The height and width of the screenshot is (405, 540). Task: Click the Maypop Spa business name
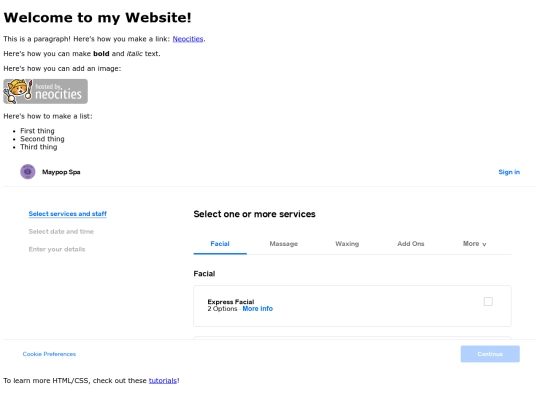tap(61, 172)
